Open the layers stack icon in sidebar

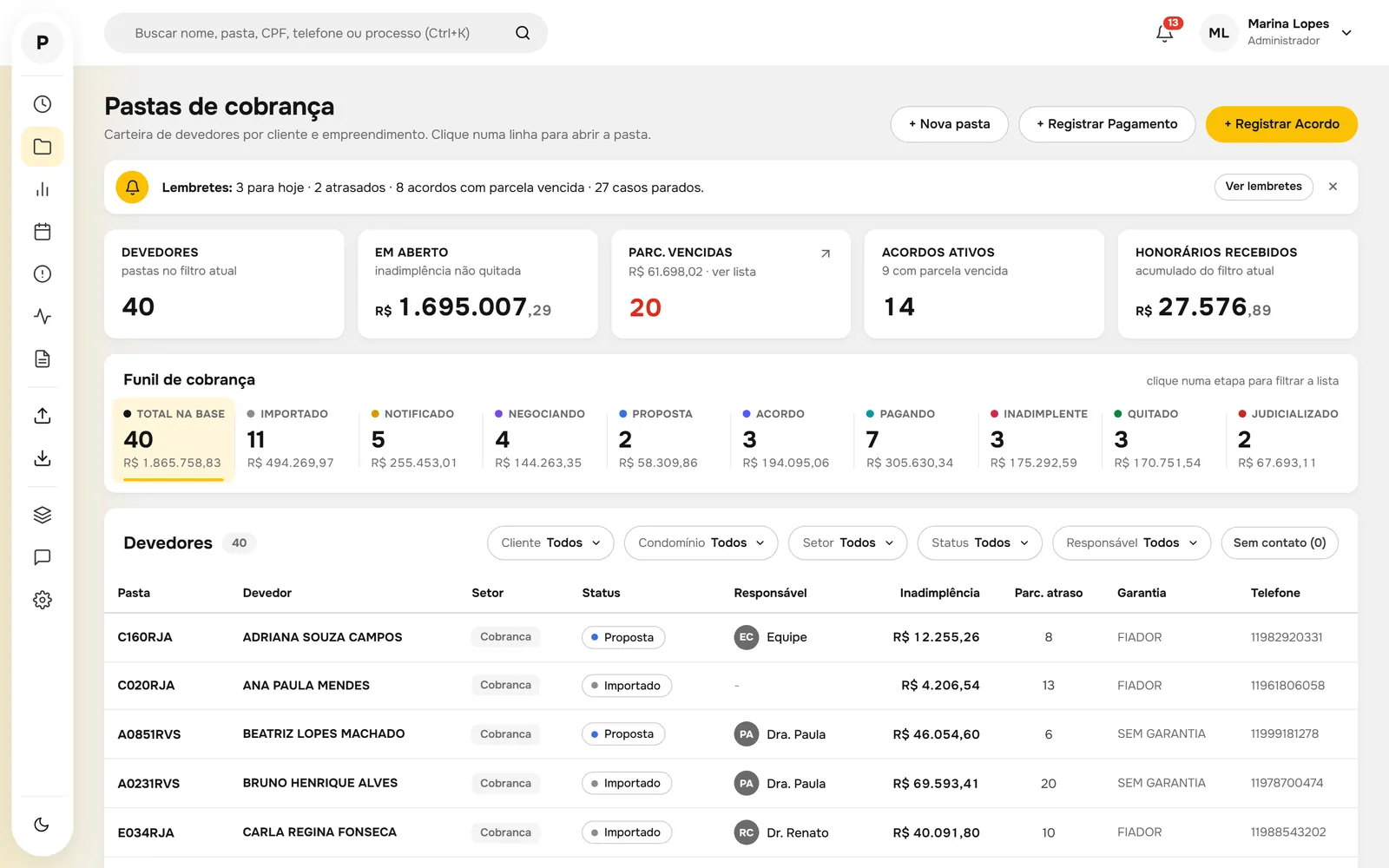(42, 515)
